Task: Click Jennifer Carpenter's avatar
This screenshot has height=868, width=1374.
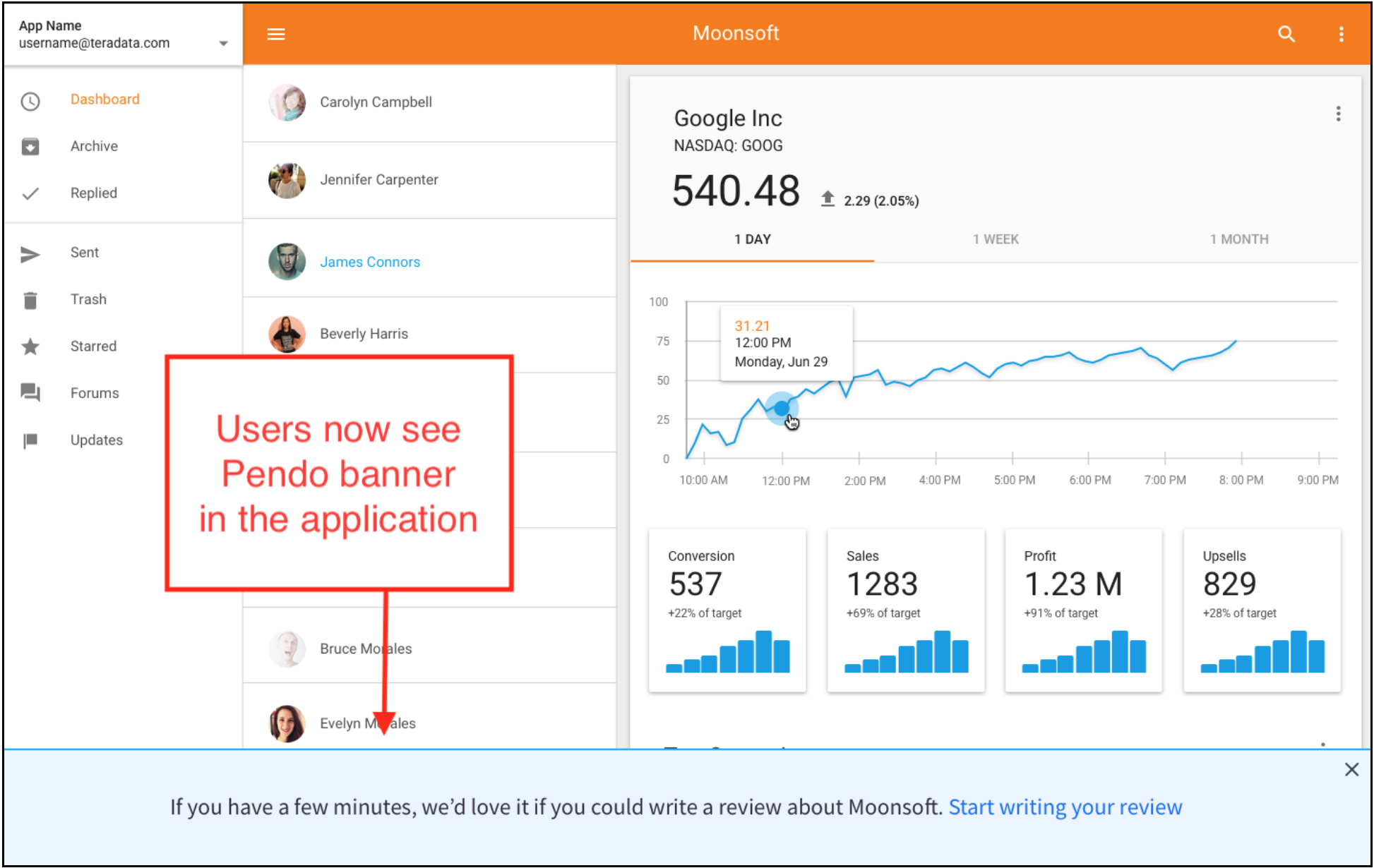Action: point(287,181)
